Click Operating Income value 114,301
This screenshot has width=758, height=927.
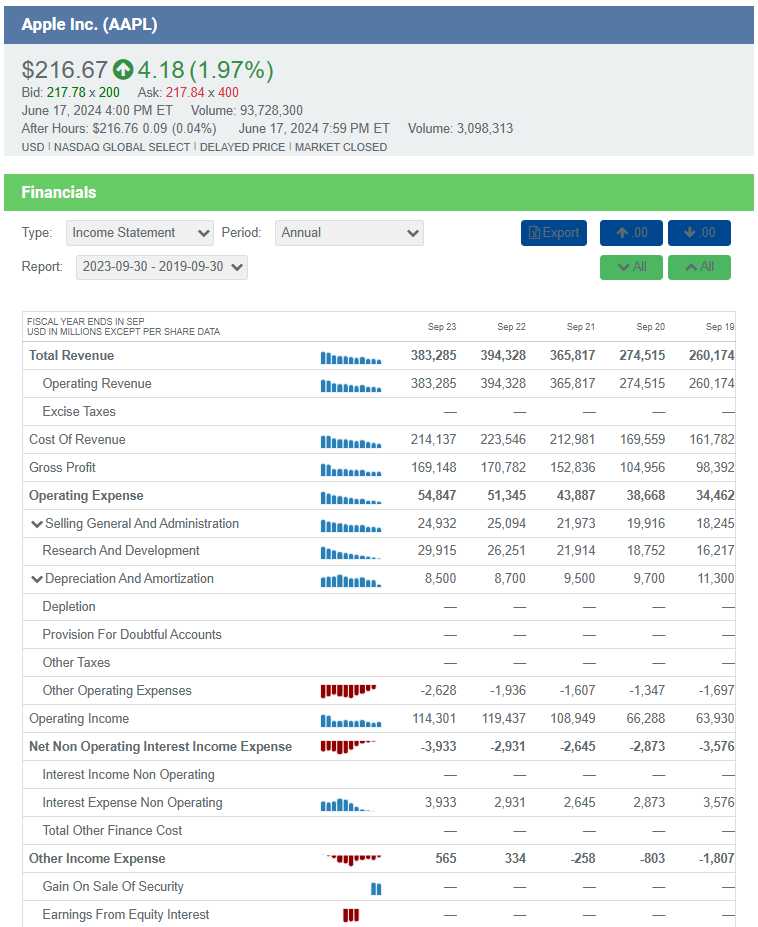(x=434, y=719)
